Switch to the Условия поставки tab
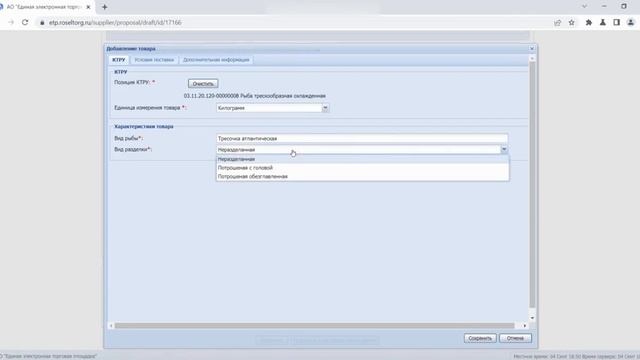The image size is (640, 360). (154, 60)
